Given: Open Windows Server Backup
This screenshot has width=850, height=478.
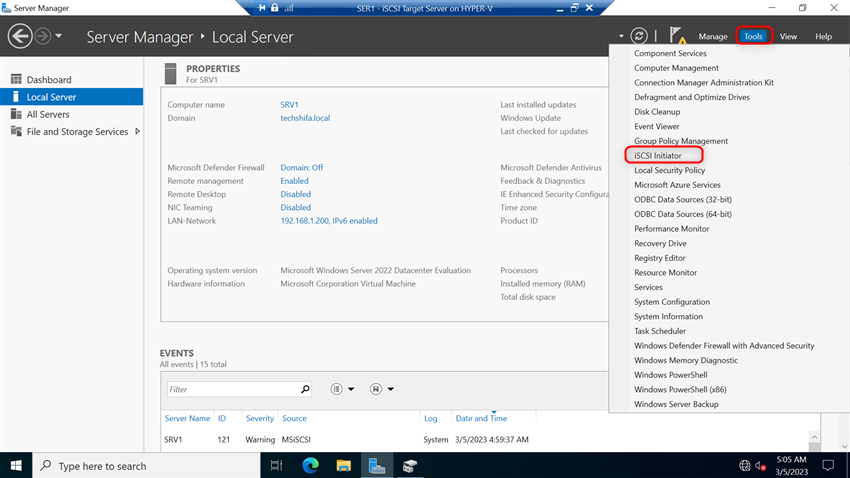Looking at the screenshot, I should (x=676, y=404).
